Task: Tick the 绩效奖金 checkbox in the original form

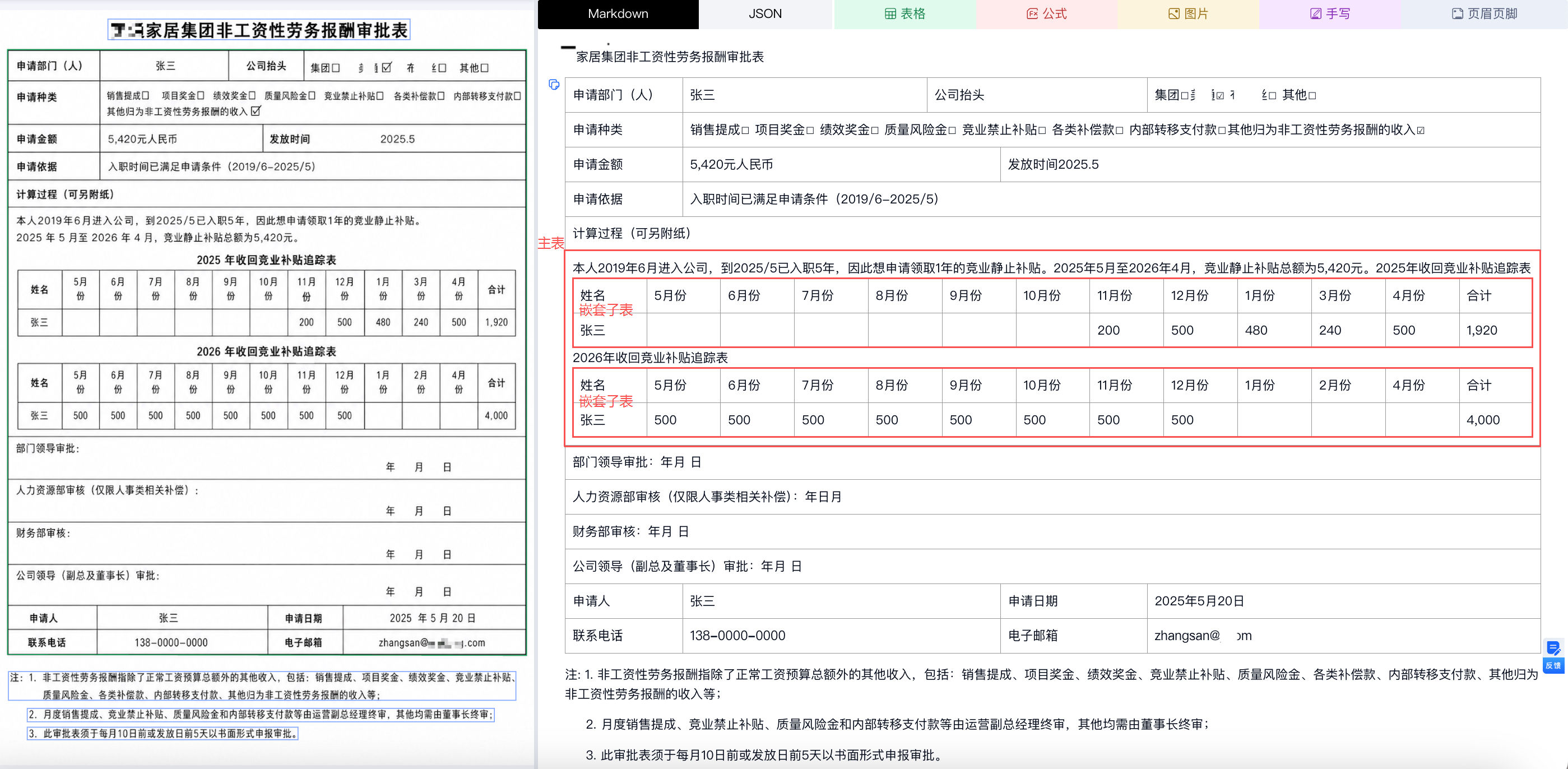Action: coord(252,96)
